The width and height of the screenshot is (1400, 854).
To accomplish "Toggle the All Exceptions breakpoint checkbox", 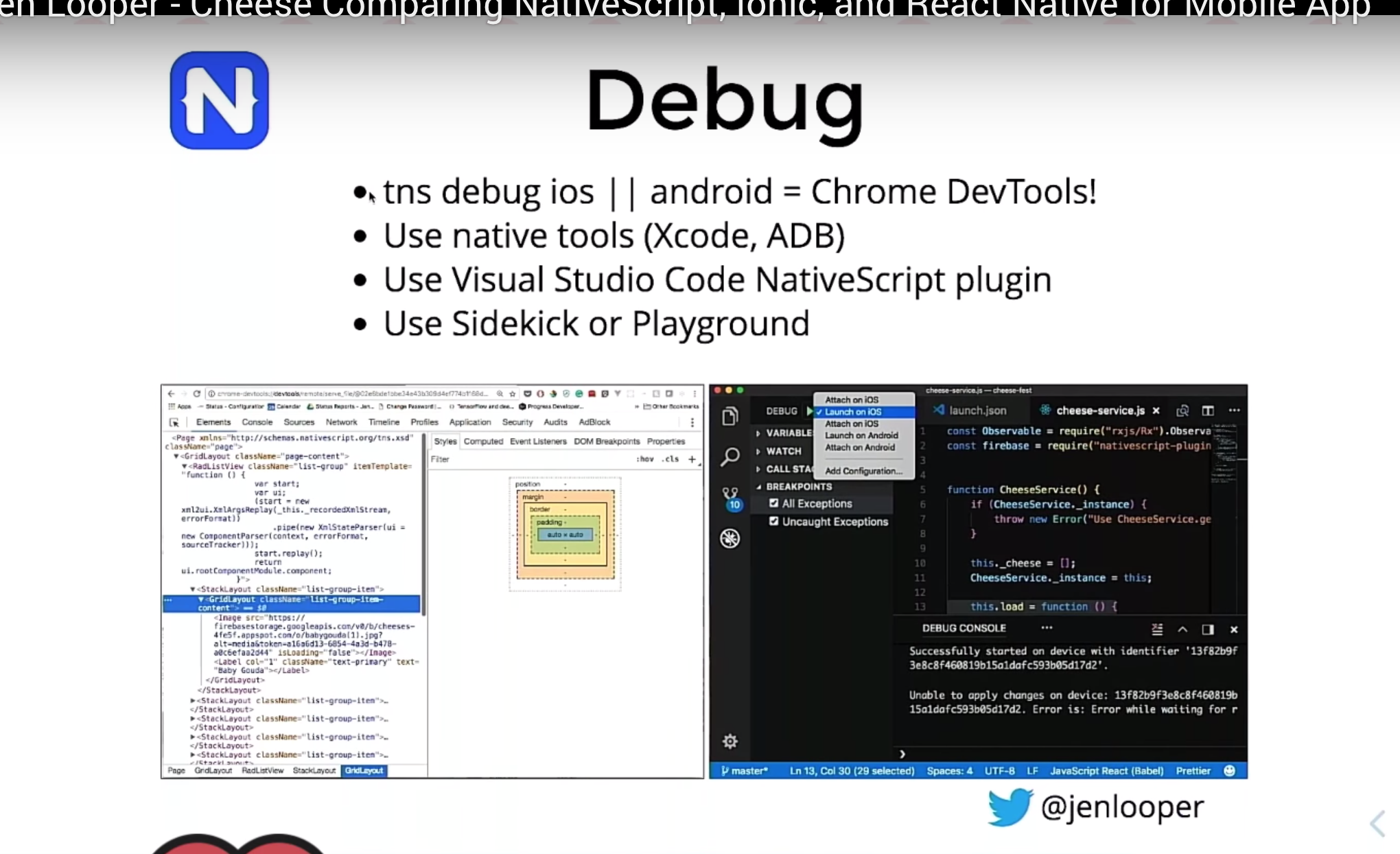I will [x=774, y=503].
